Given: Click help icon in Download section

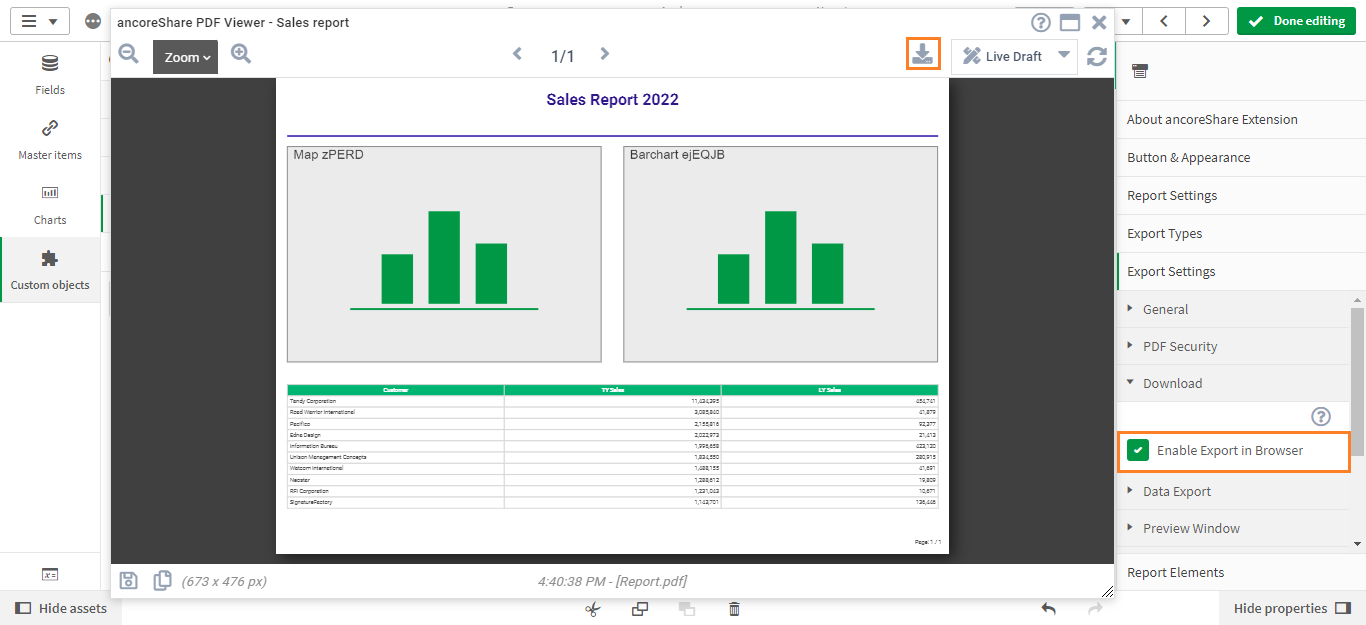Looking at the screenshot, I should pos(1321,416).
